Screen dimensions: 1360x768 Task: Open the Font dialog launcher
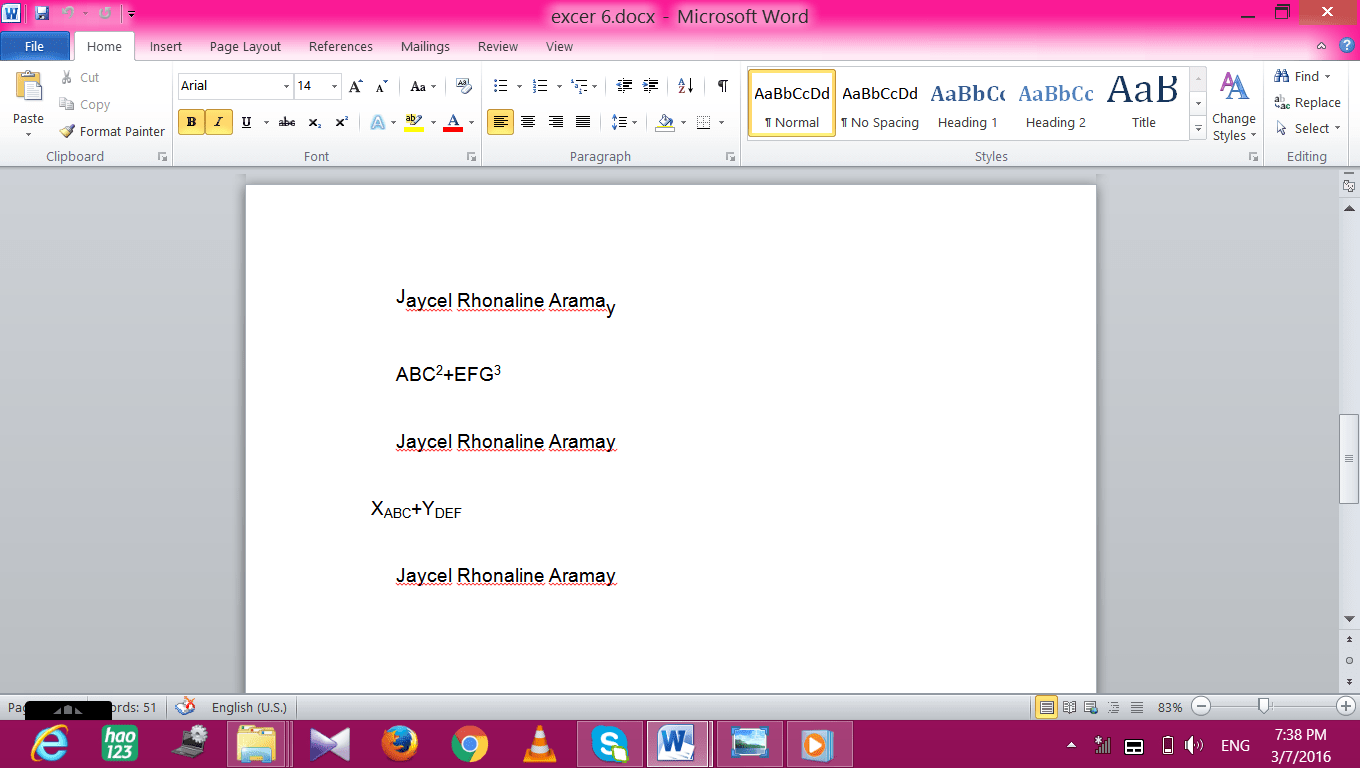471,157
